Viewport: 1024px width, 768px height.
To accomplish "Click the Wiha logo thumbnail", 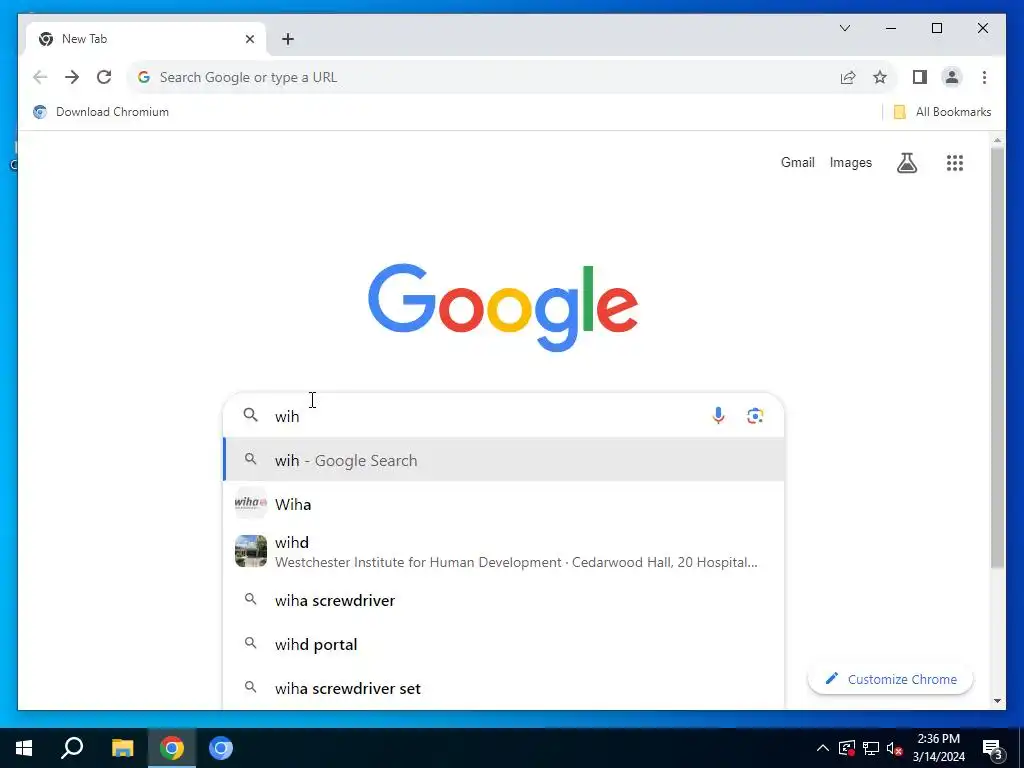I will (x=251, y=503).
